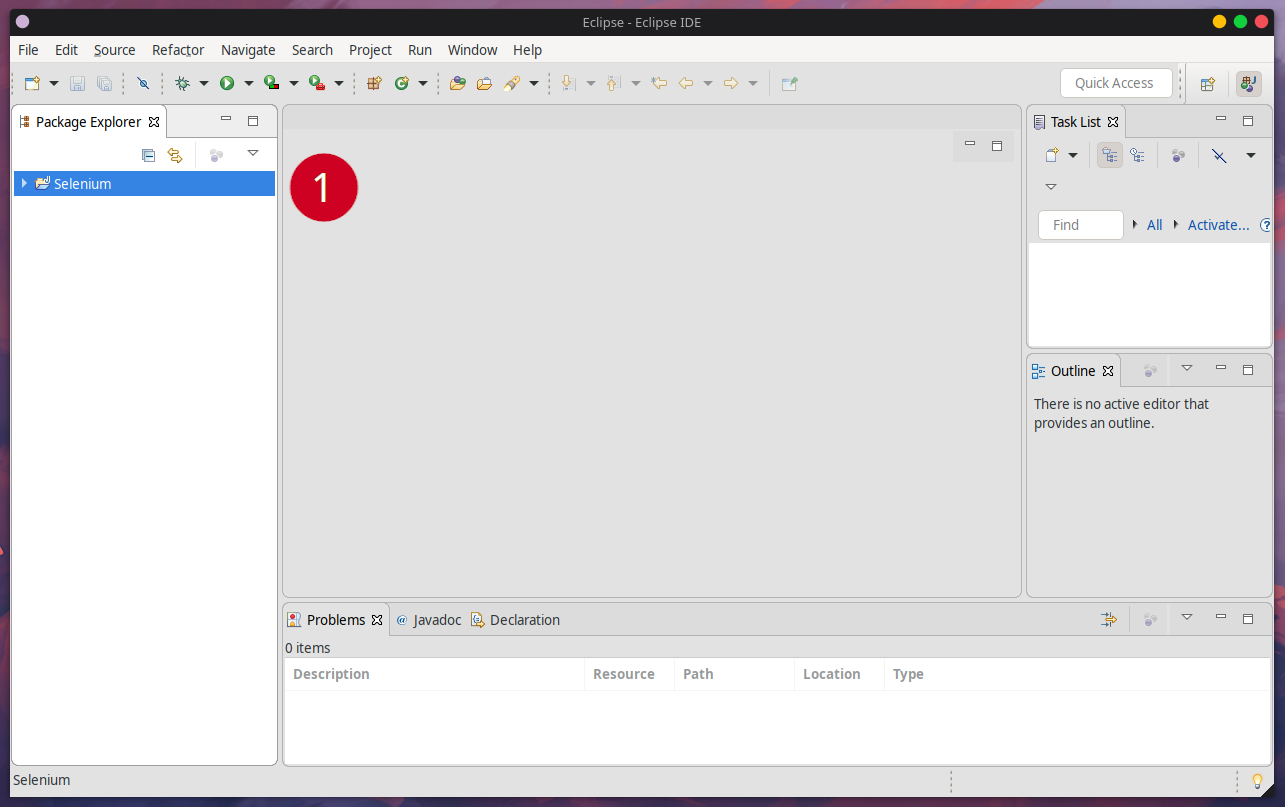Toggle Focus on Active Task in Outline
The height and width of the screenshot is (807, 1285).
(1150, 371)
